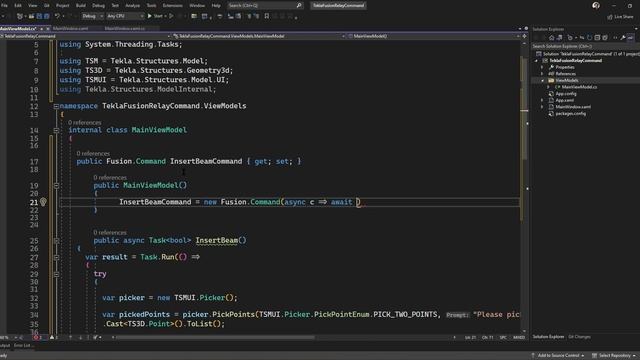Open the File menu
The height and width of the screenshot is (360, 640).
tap(4, 6)
